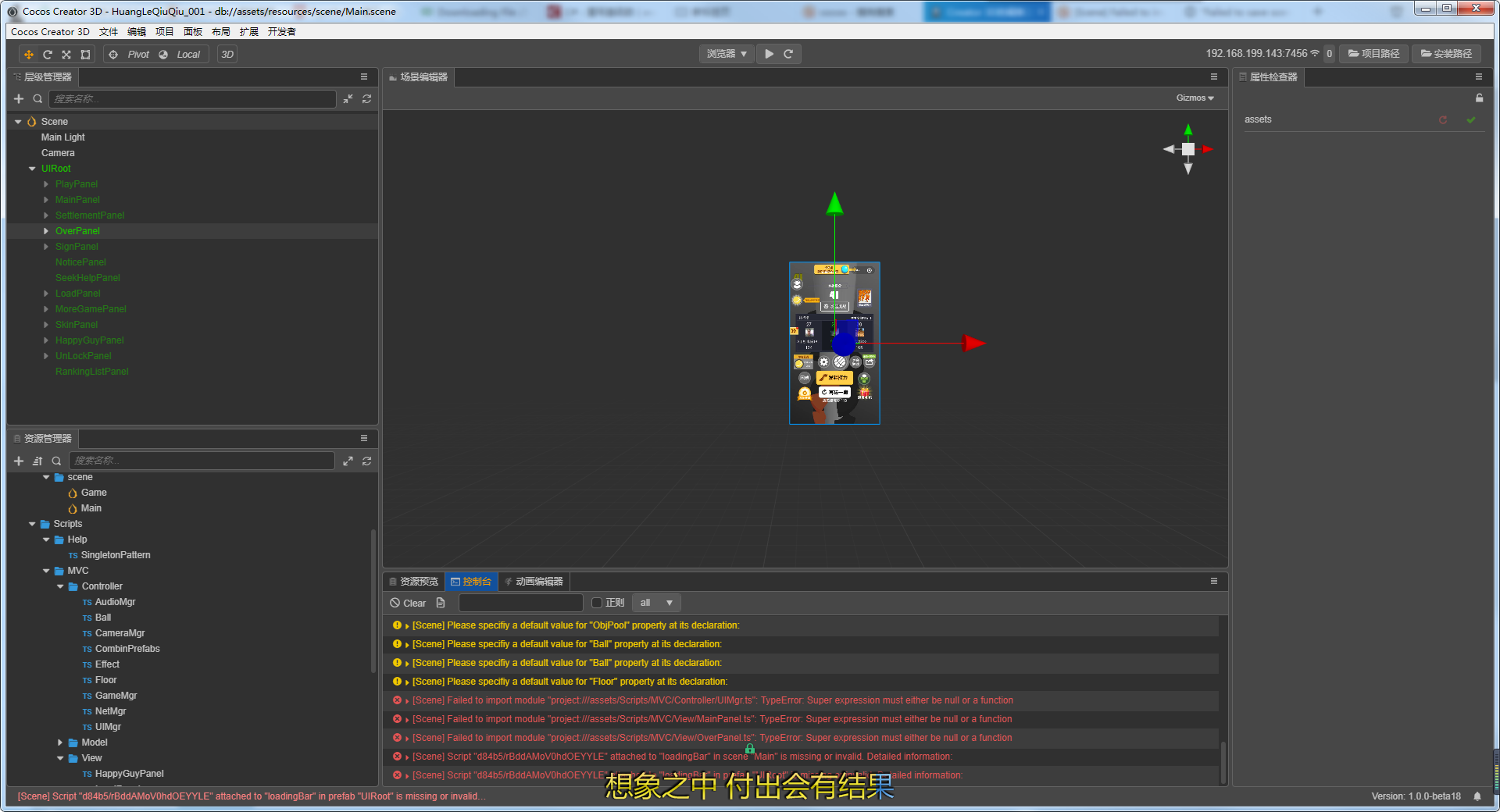Image resolution: width=1500 pixels, height=812 pixels.
Task: Select the UIMgr script
Action: (x=108, y=727)
